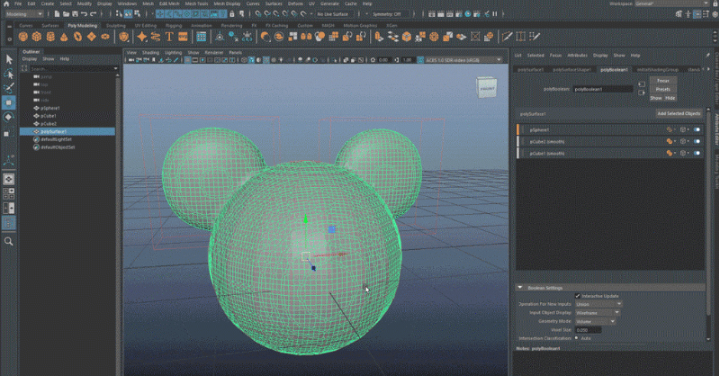Click the sweep mesh shelf icon
The width and height of the screenshot is (719, 376).
(155, 36)
